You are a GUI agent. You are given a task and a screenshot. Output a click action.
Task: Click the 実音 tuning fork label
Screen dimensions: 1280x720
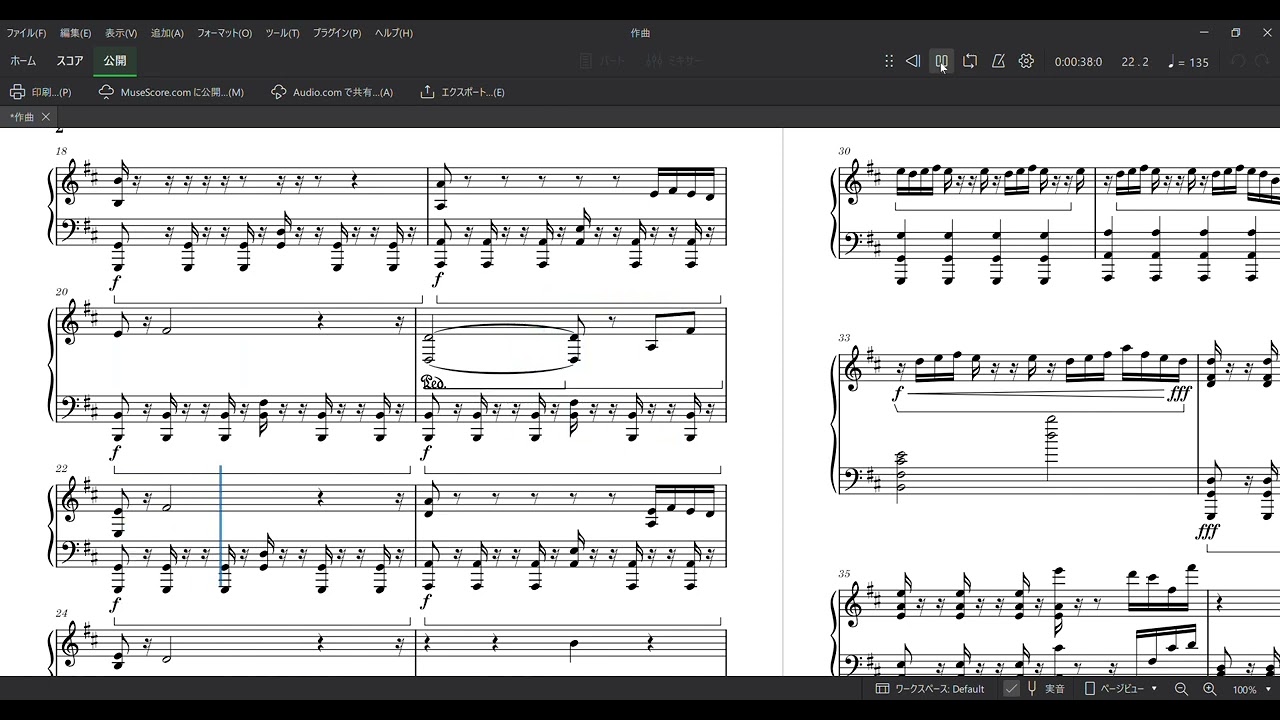[1047, 689]
